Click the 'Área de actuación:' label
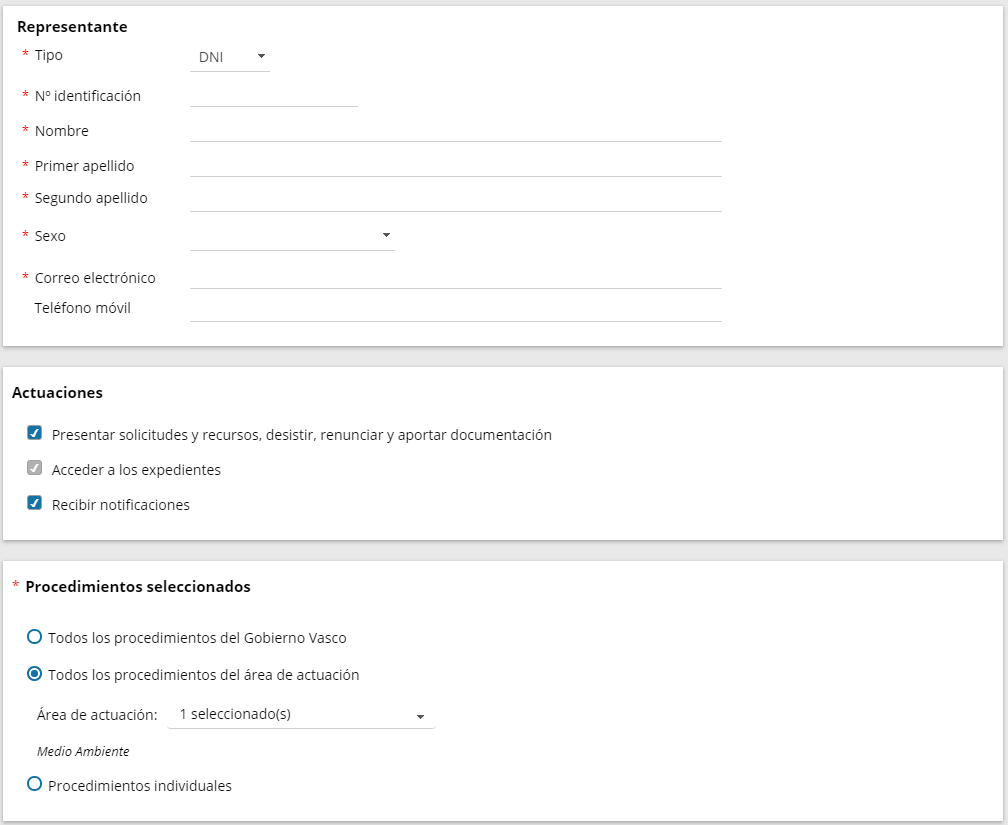Image resolution: width=1008 pixels, height=825 pixels. click(x=97, y=715)
